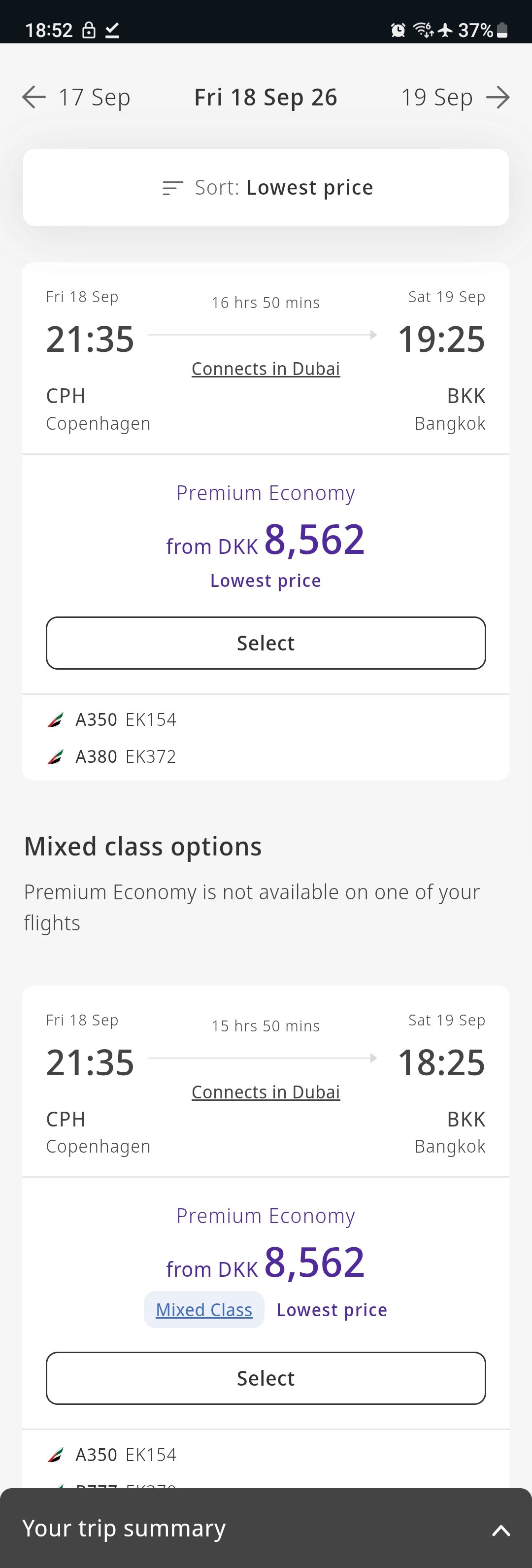
Task: Open the Sort: Lowest price selector
Action: point(266,187)
